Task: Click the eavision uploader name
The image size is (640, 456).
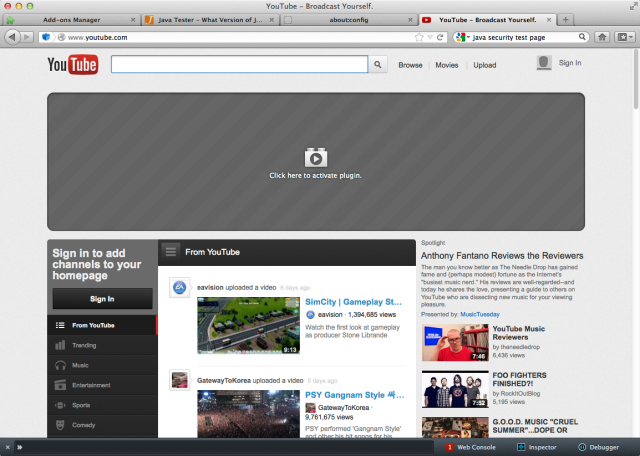Action: pyautogui.click(x=210, y=287)
